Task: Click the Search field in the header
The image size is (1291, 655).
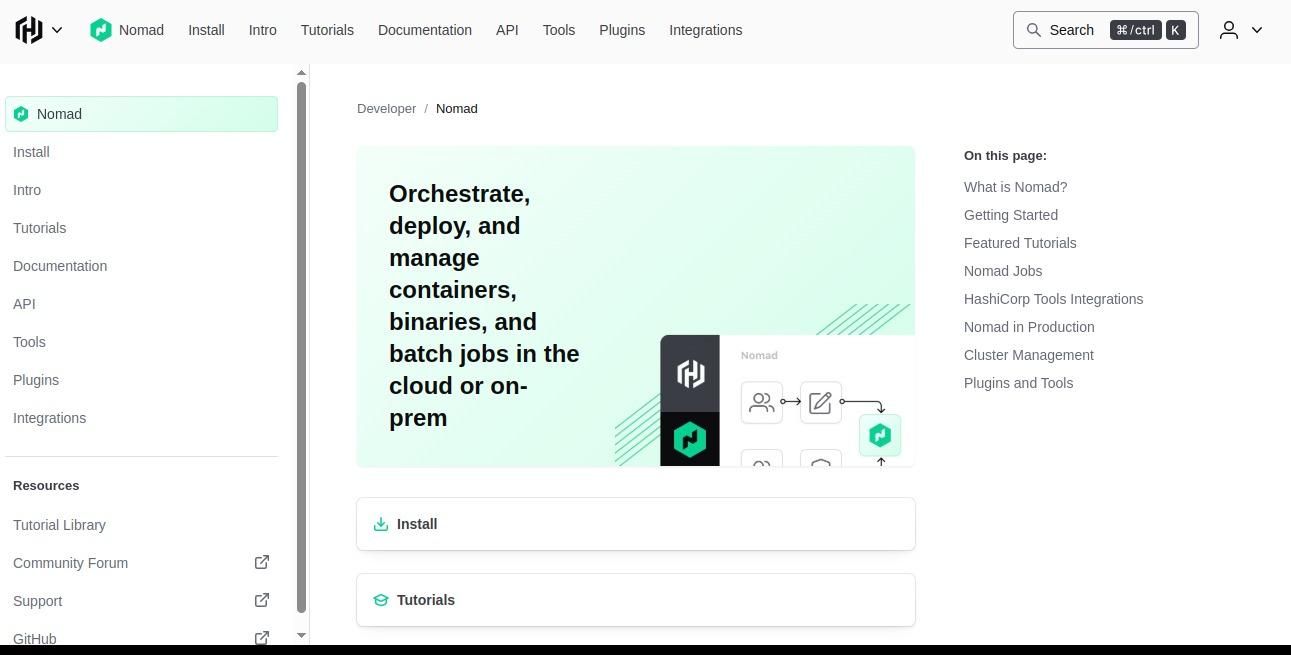Action: [1105, 30]
